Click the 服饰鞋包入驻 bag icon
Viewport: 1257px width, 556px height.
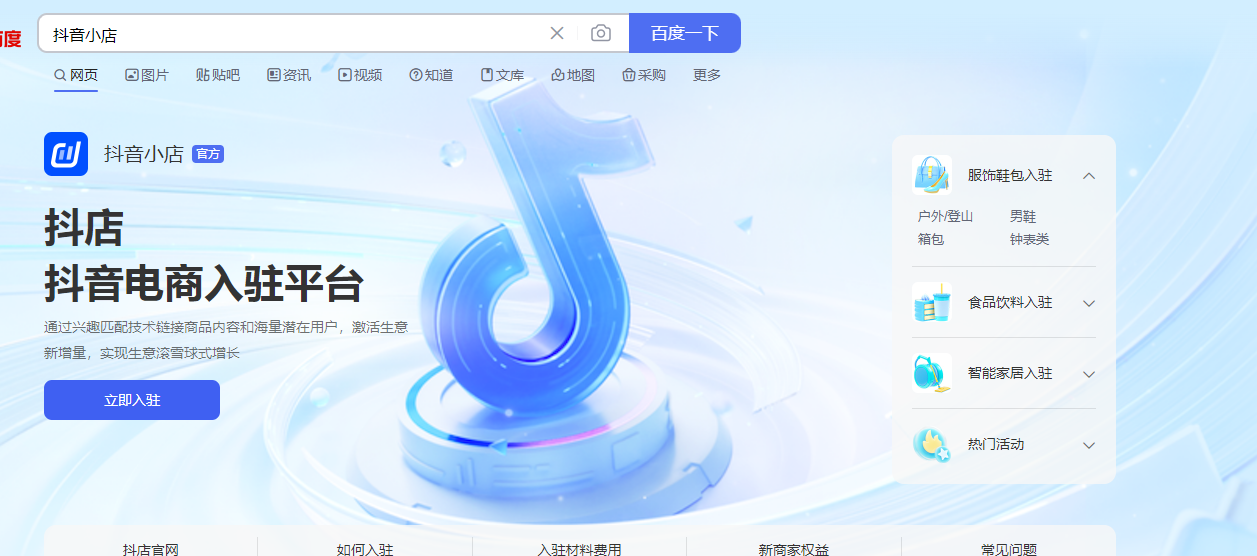[931, 175]
